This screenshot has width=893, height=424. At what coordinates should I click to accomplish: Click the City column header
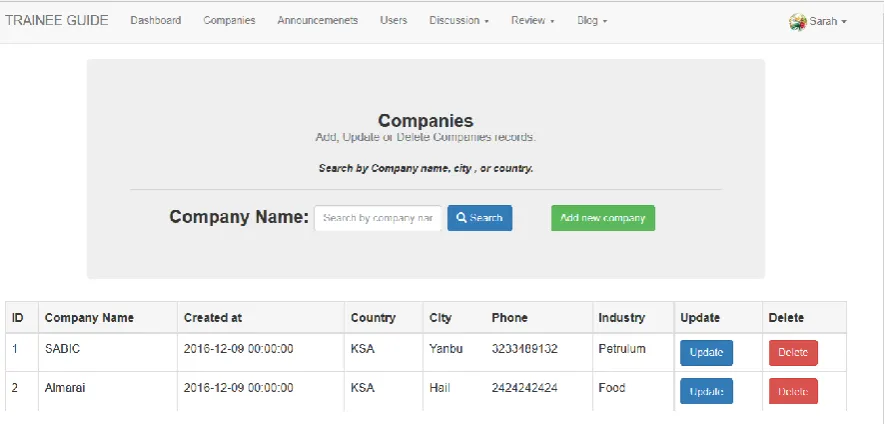pos(440,318)
